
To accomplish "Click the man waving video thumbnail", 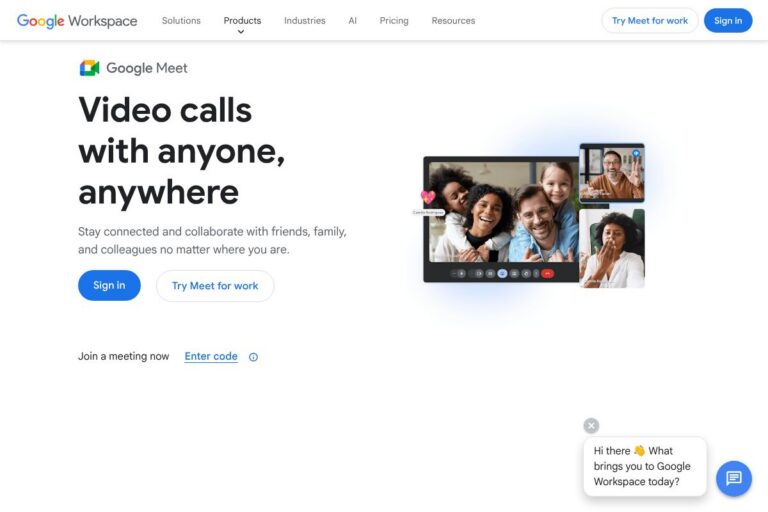I will click(612, 173).
